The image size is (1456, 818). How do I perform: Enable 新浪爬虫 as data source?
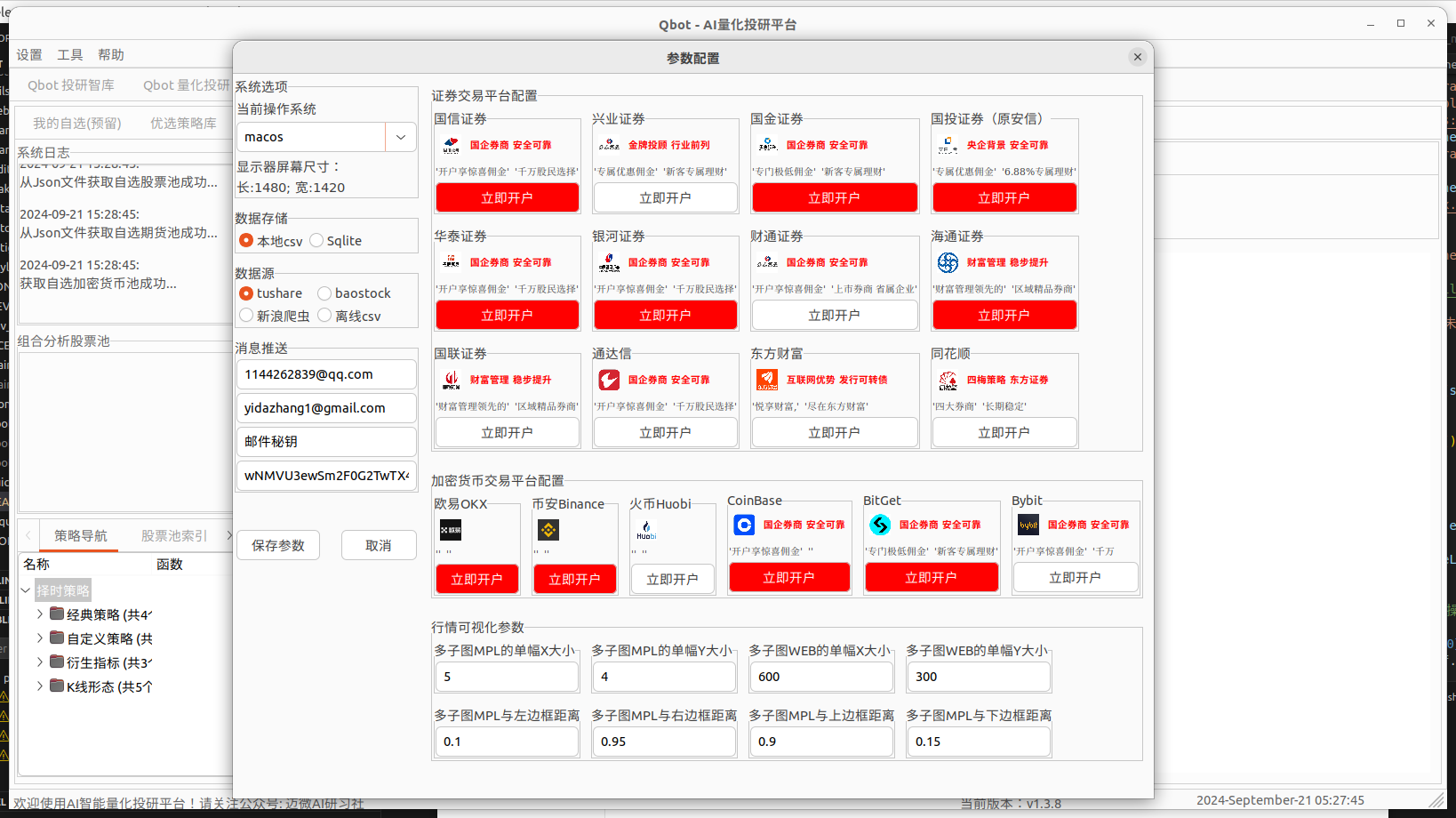tap(246, 316)
